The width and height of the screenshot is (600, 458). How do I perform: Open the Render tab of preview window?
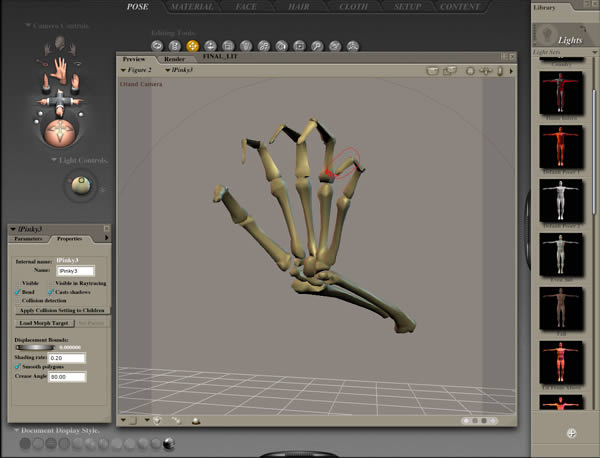click(x=174, y=59)
